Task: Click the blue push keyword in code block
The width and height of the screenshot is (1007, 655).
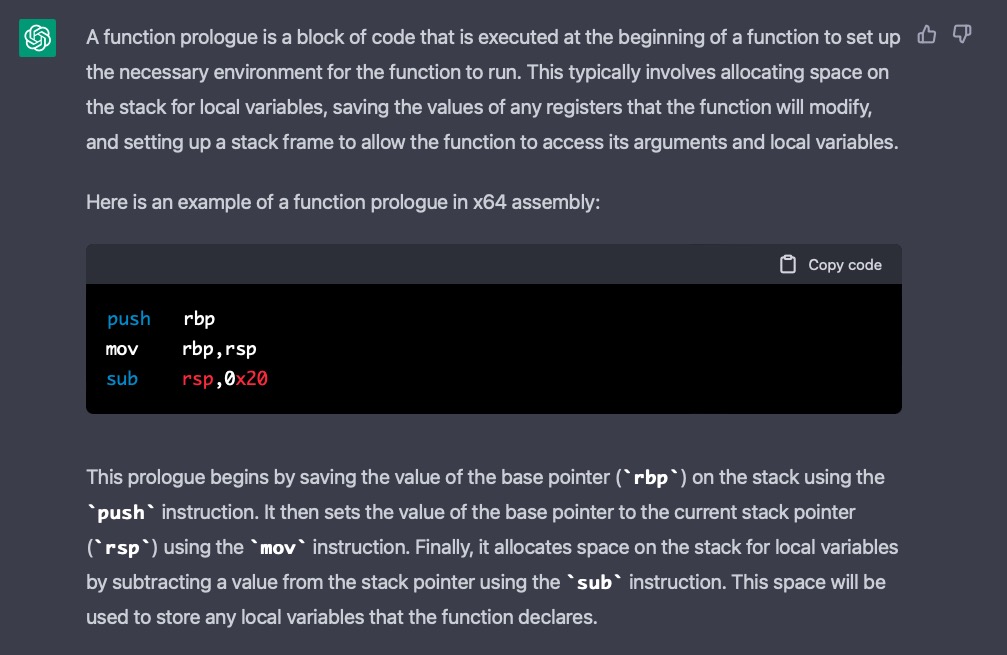Action: [x=128, y=319]
